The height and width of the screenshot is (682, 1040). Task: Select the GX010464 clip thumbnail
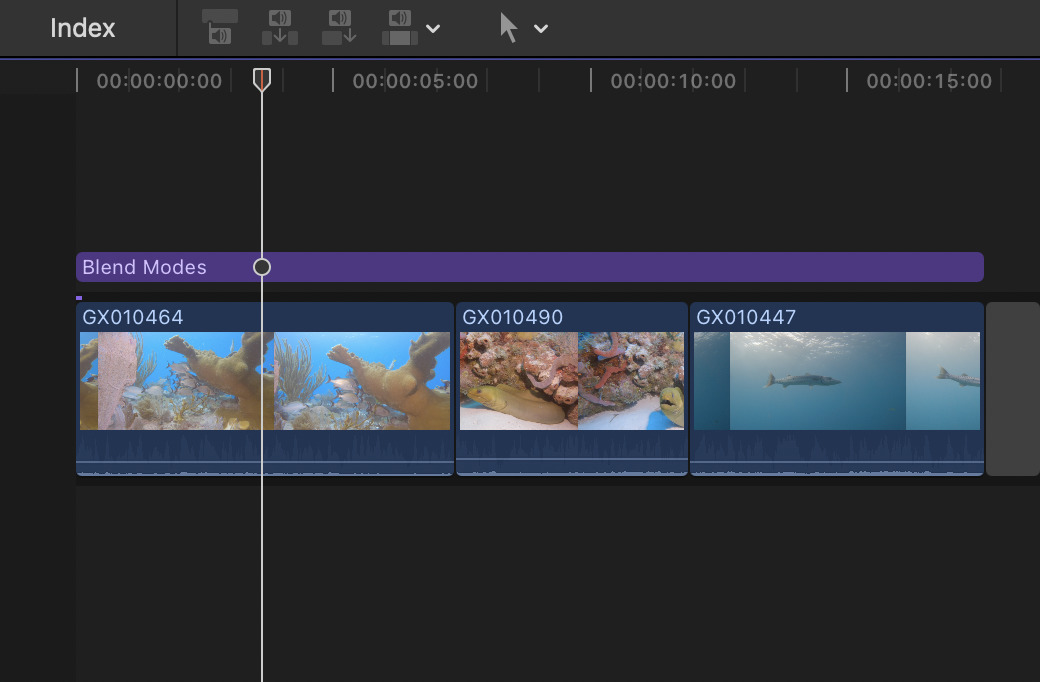coord(265,381)
